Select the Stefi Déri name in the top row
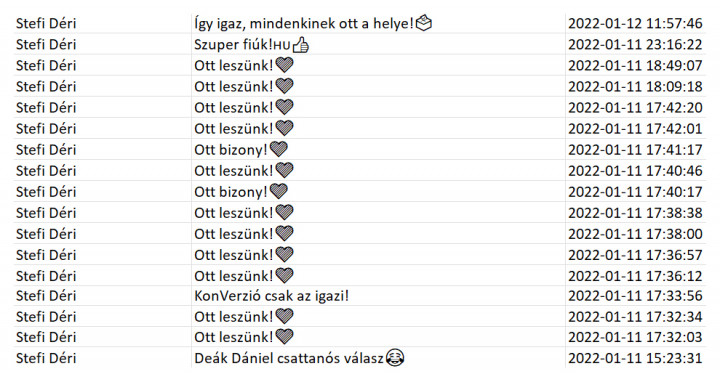The height and width of the screenshot is (382, 720). coord(46,23)
